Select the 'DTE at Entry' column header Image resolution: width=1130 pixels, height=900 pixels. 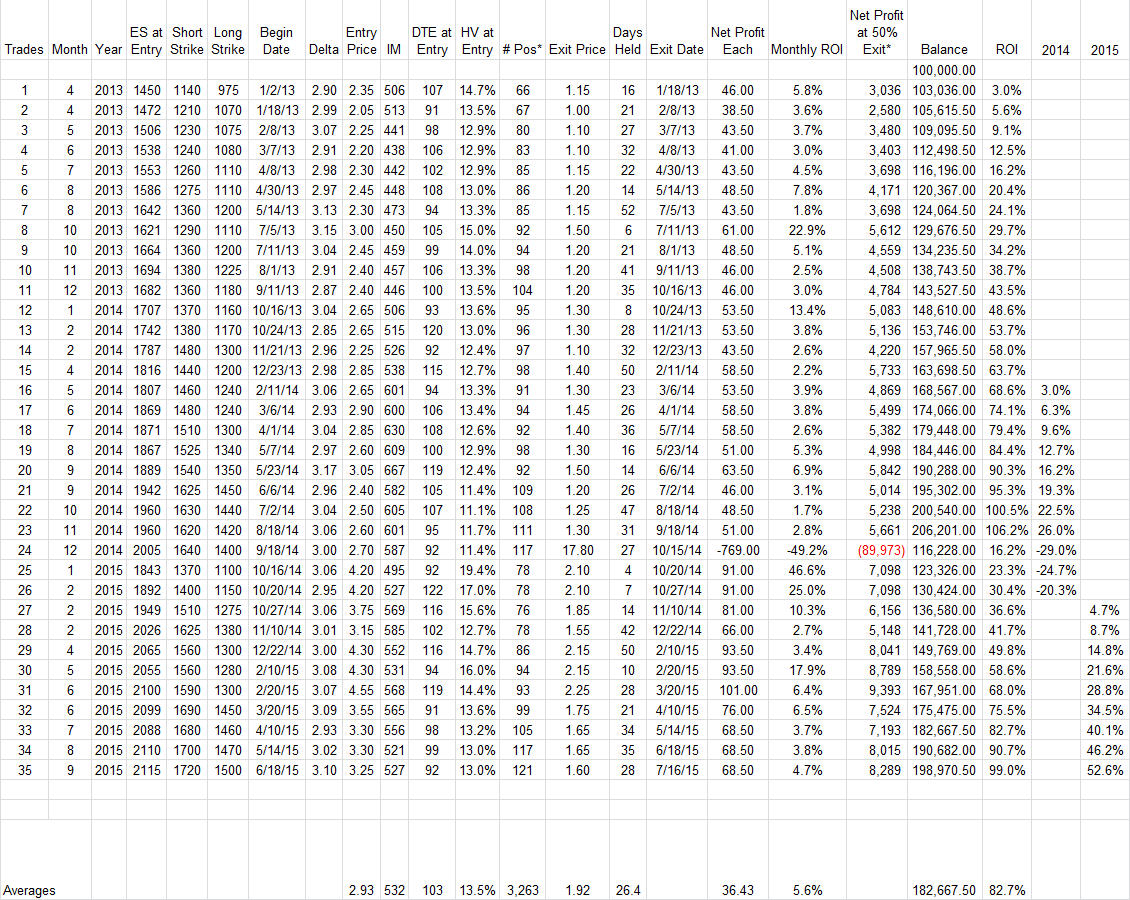pyautogui.click(x=432, y=40)
